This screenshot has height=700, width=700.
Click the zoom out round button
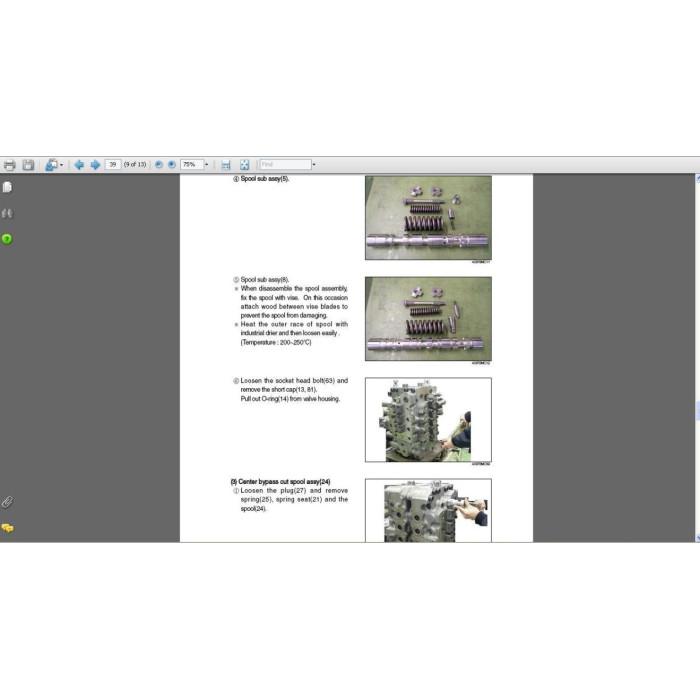(x=158, y=165)
